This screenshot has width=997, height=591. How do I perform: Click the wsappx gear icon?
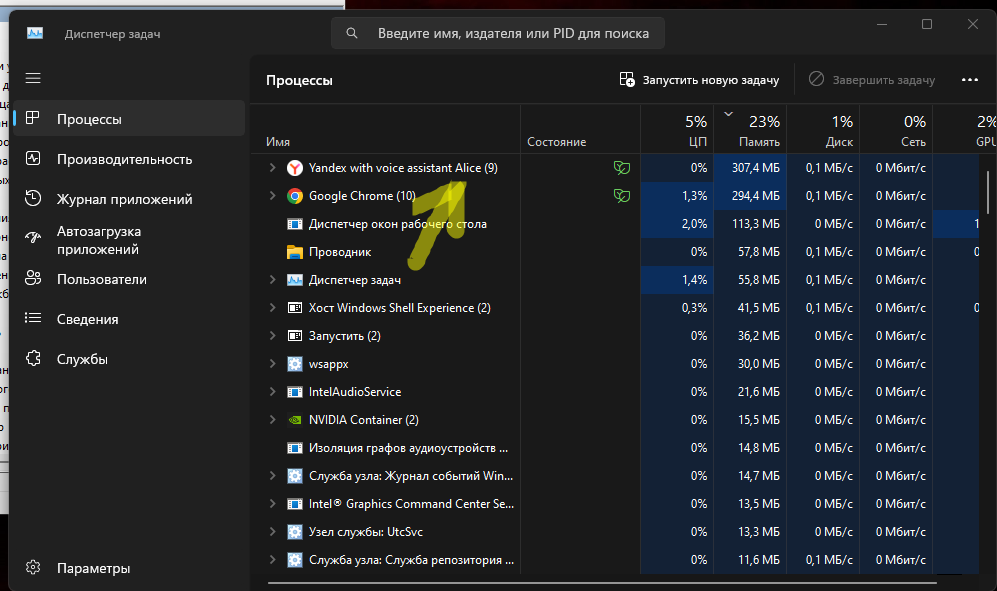click(x=294, y=364)
